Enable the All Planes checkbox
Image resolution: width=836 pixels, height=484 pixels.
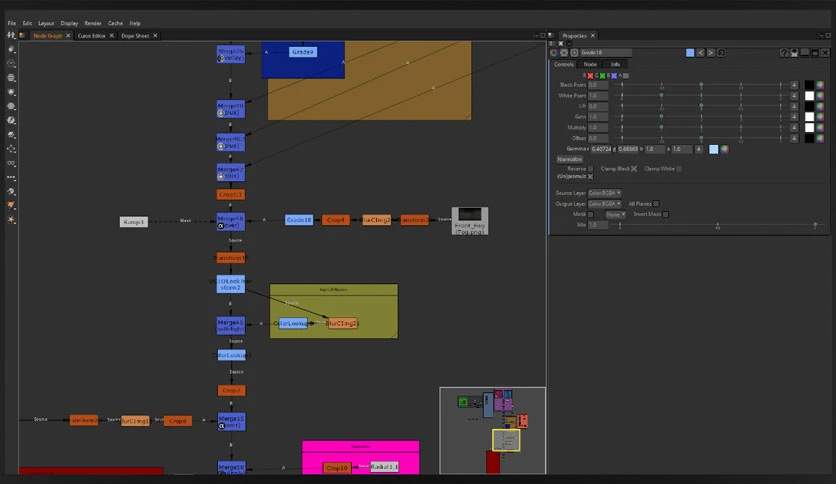coord(656,204)
